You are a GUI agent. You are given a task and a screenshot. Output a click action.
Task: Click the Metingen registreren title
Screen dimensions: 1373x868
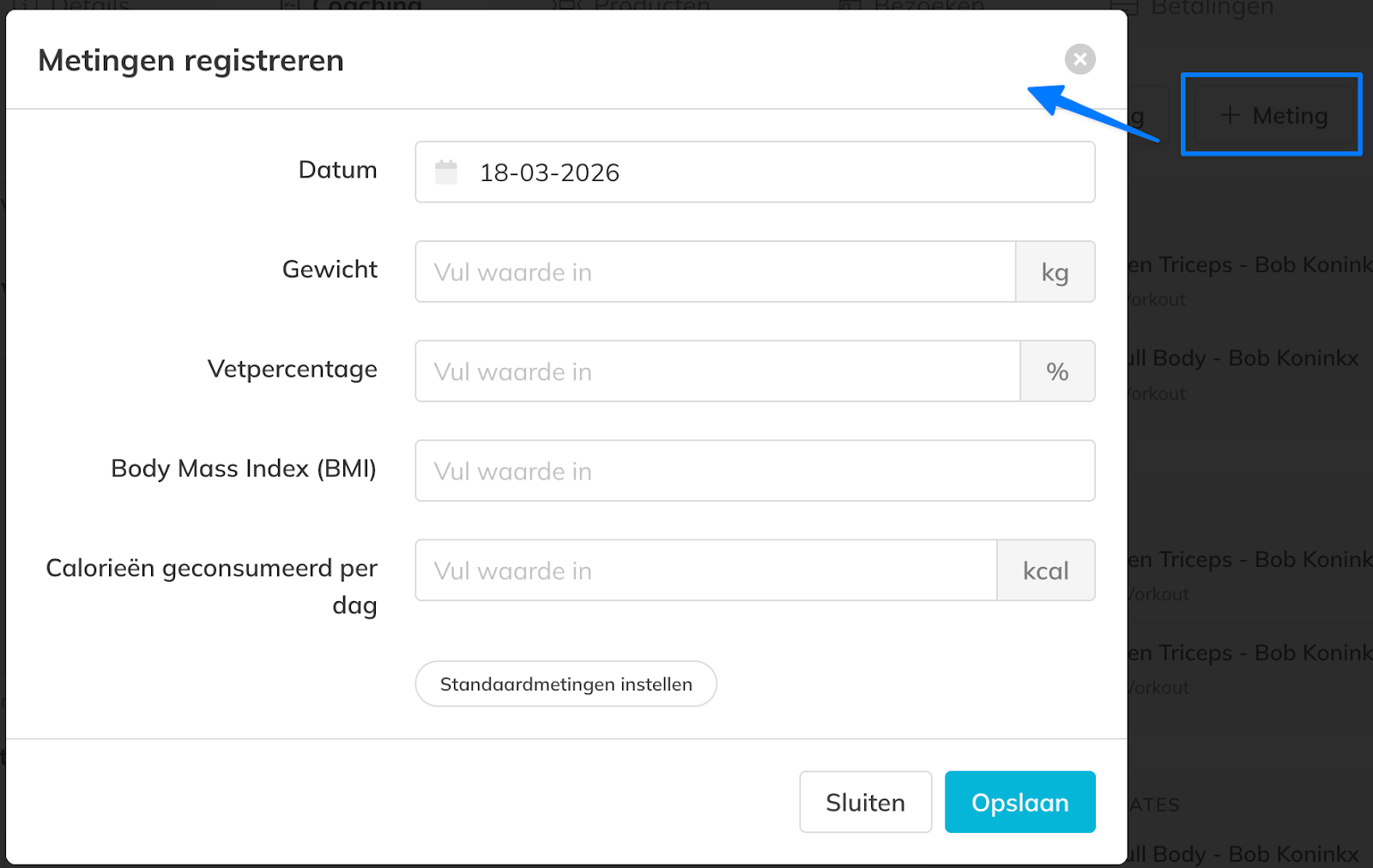coord(191,60)
